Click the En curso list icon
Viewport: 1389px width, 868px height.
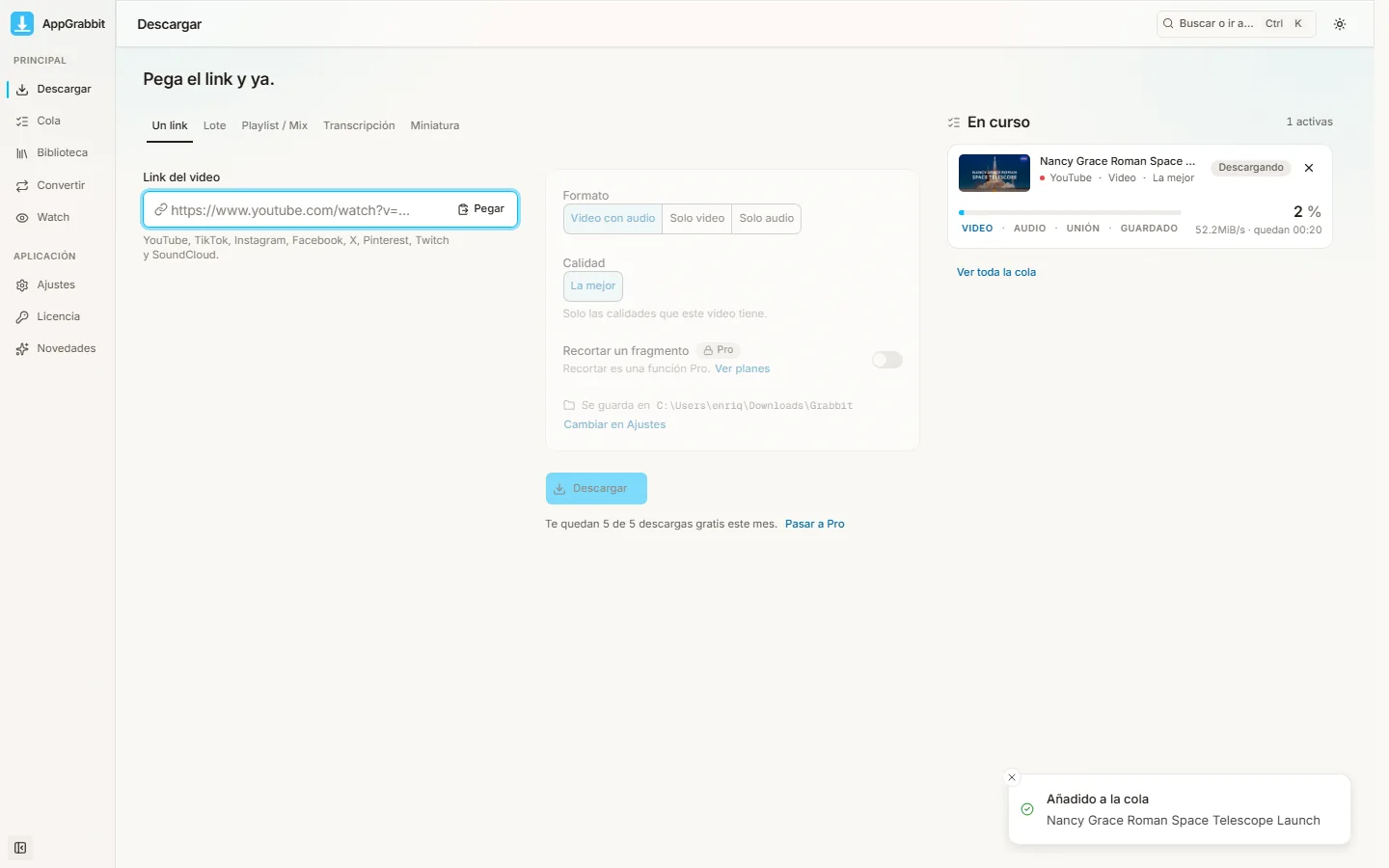[x=954, y=122]
